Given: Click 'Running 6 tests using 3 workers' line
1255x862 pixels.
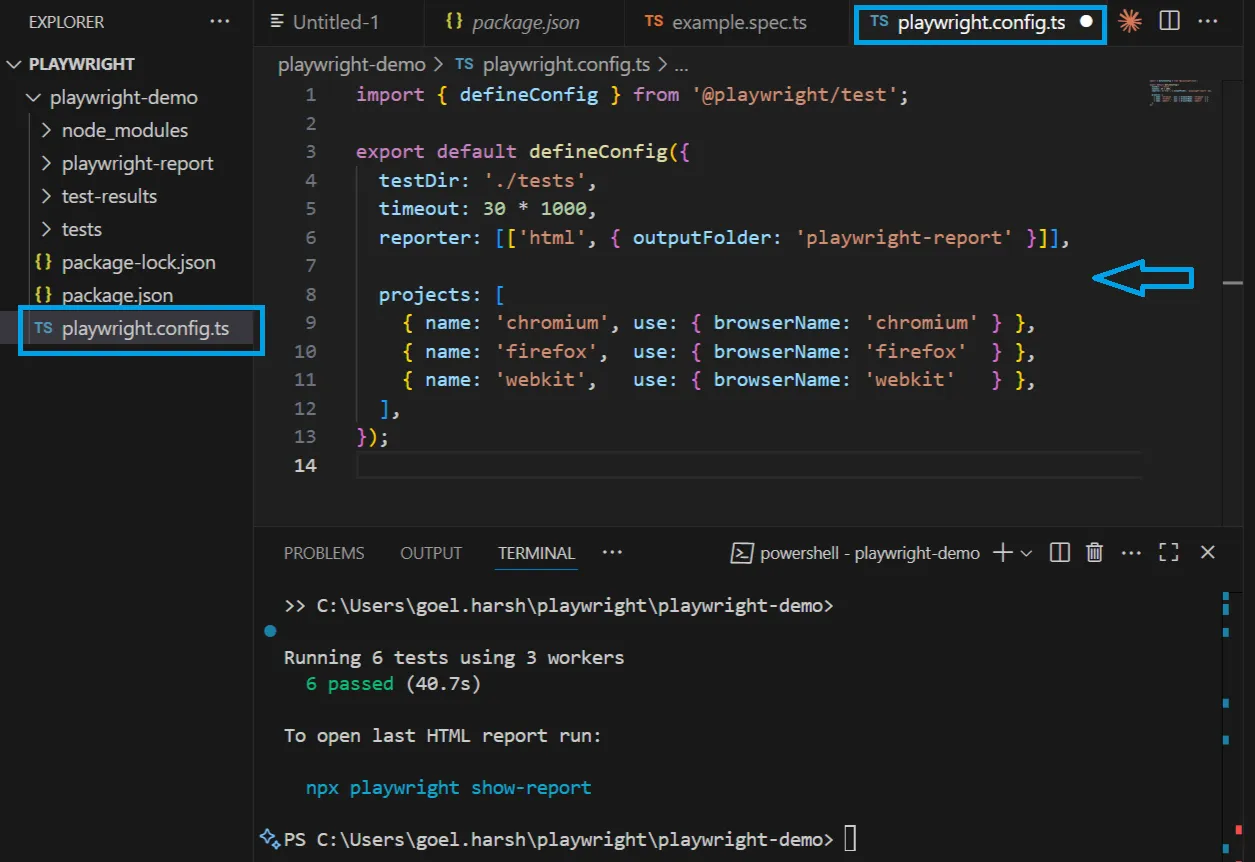Looking at the screenshot, I should click(454, 657).
